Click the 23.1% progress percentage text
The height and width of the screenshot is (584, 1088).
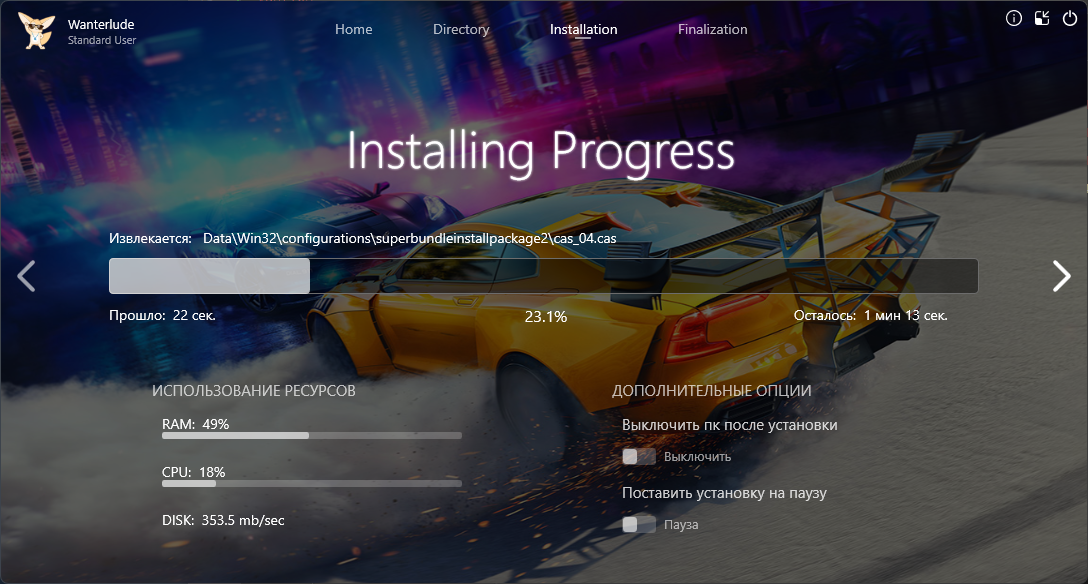pyautogui.click(x=545, y=317)
